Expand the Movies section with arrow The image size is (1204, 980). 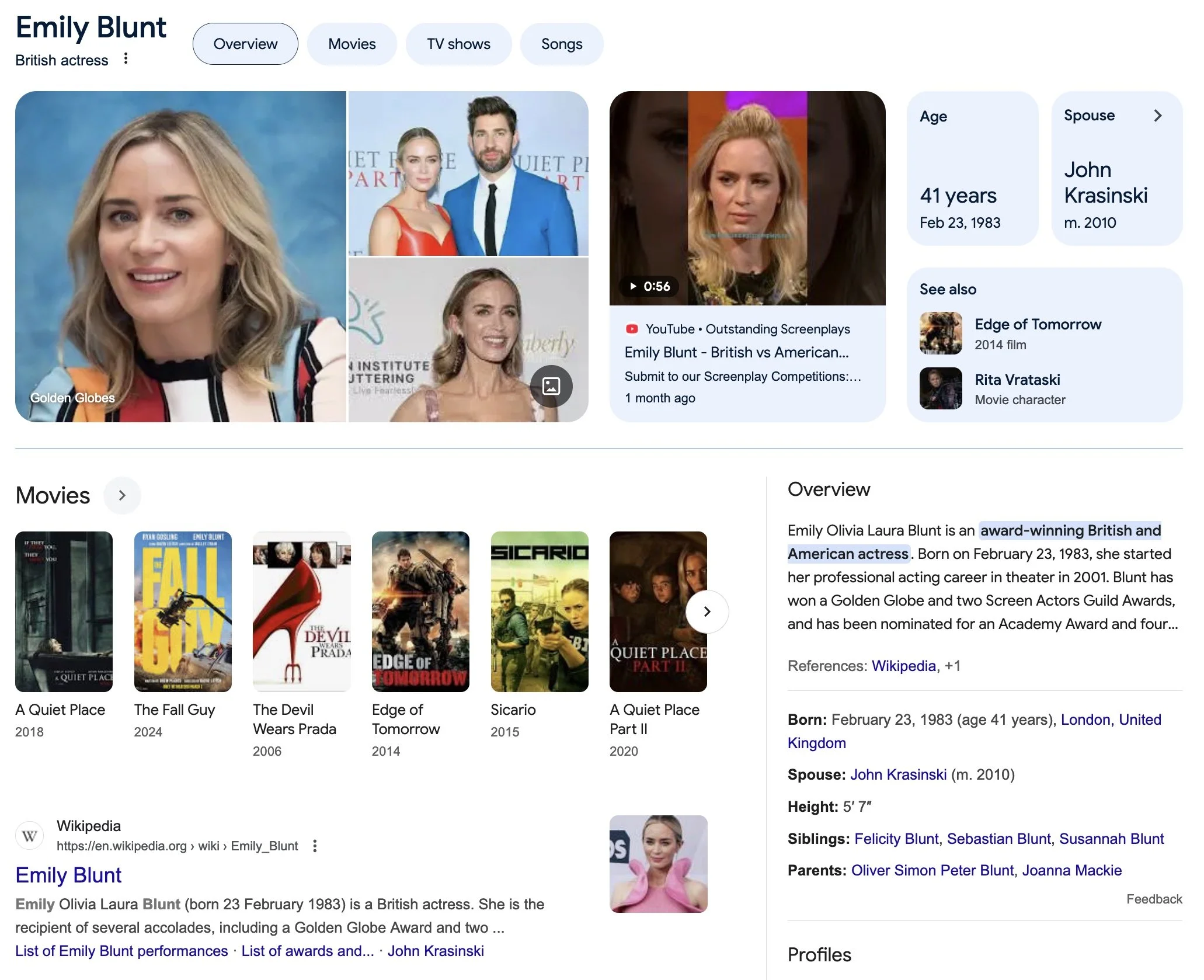[122, 495]
